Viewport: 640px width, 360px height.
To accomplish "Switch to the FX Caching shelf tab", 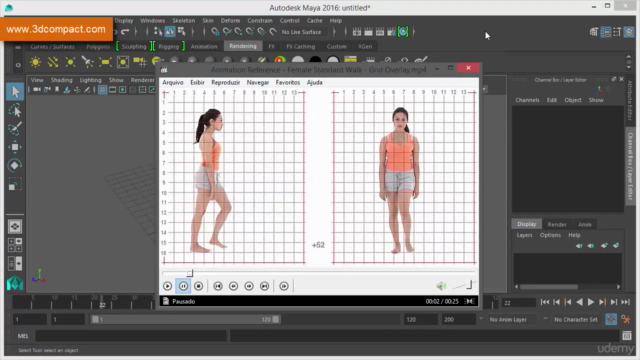I will [300, 47].
